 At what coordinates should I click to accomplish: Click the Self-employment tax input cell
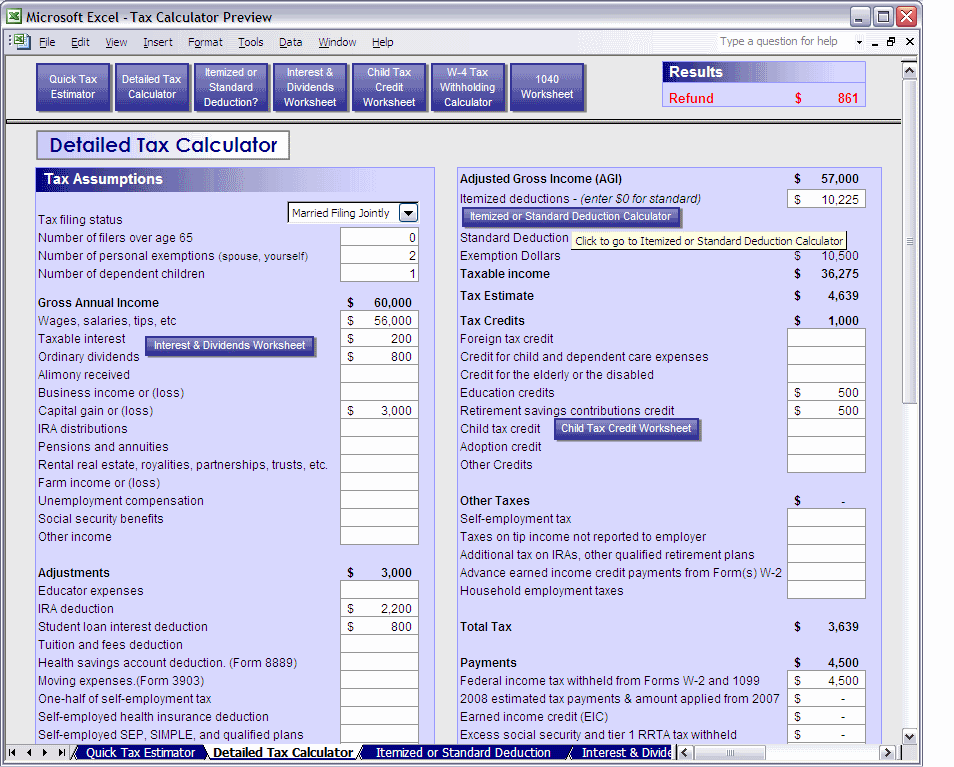tap(826, 519)
